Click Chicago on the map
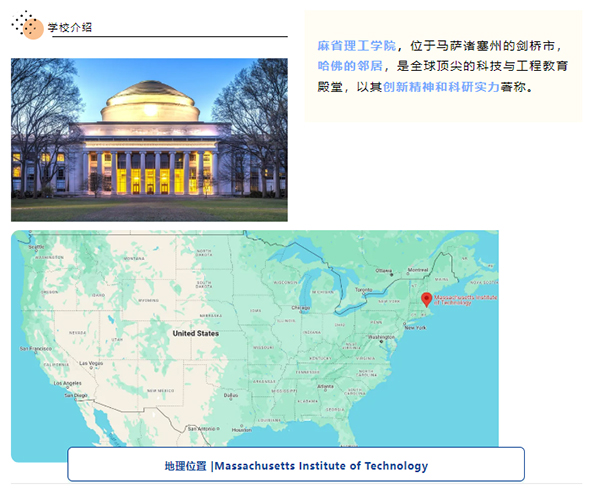Screen dimensions: 600x489 pyautogui.click(x=301, y=308)
